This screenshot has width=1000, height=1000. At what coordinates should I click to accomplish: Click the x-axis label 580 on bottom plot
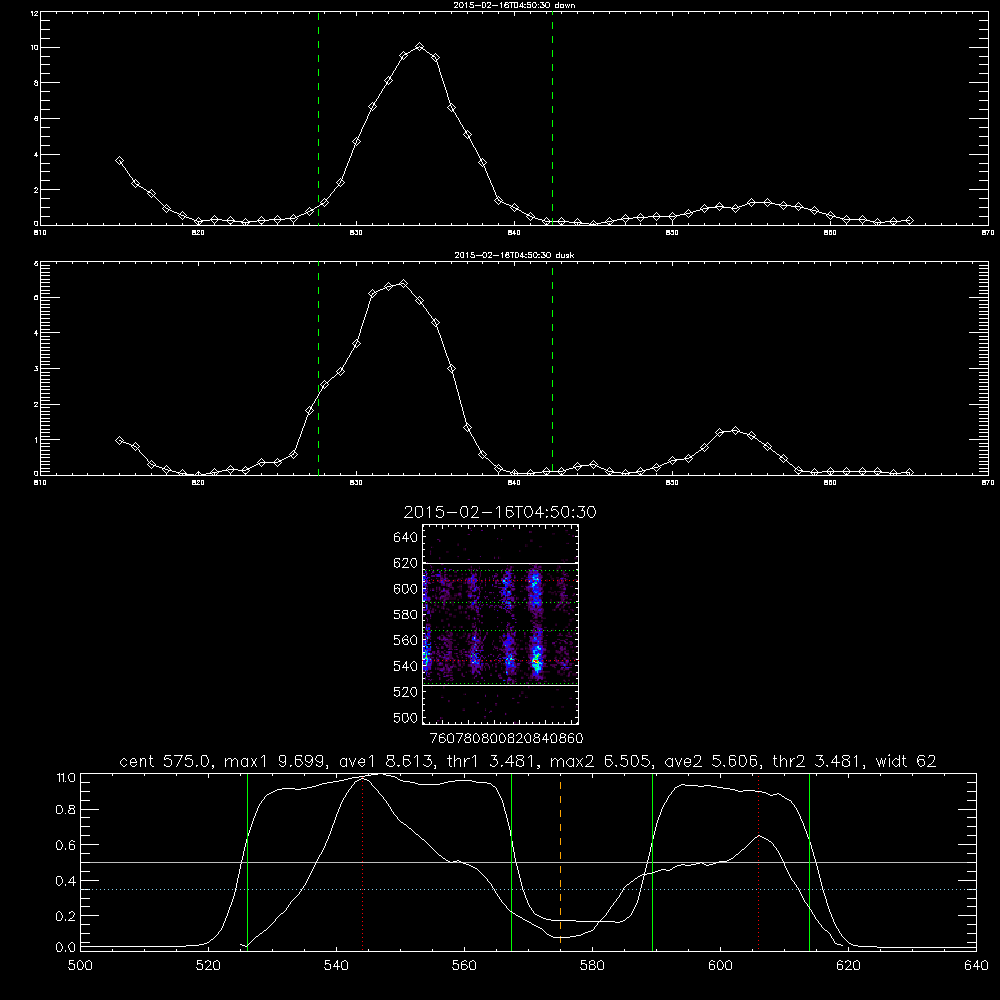click(x=592, y=966)
